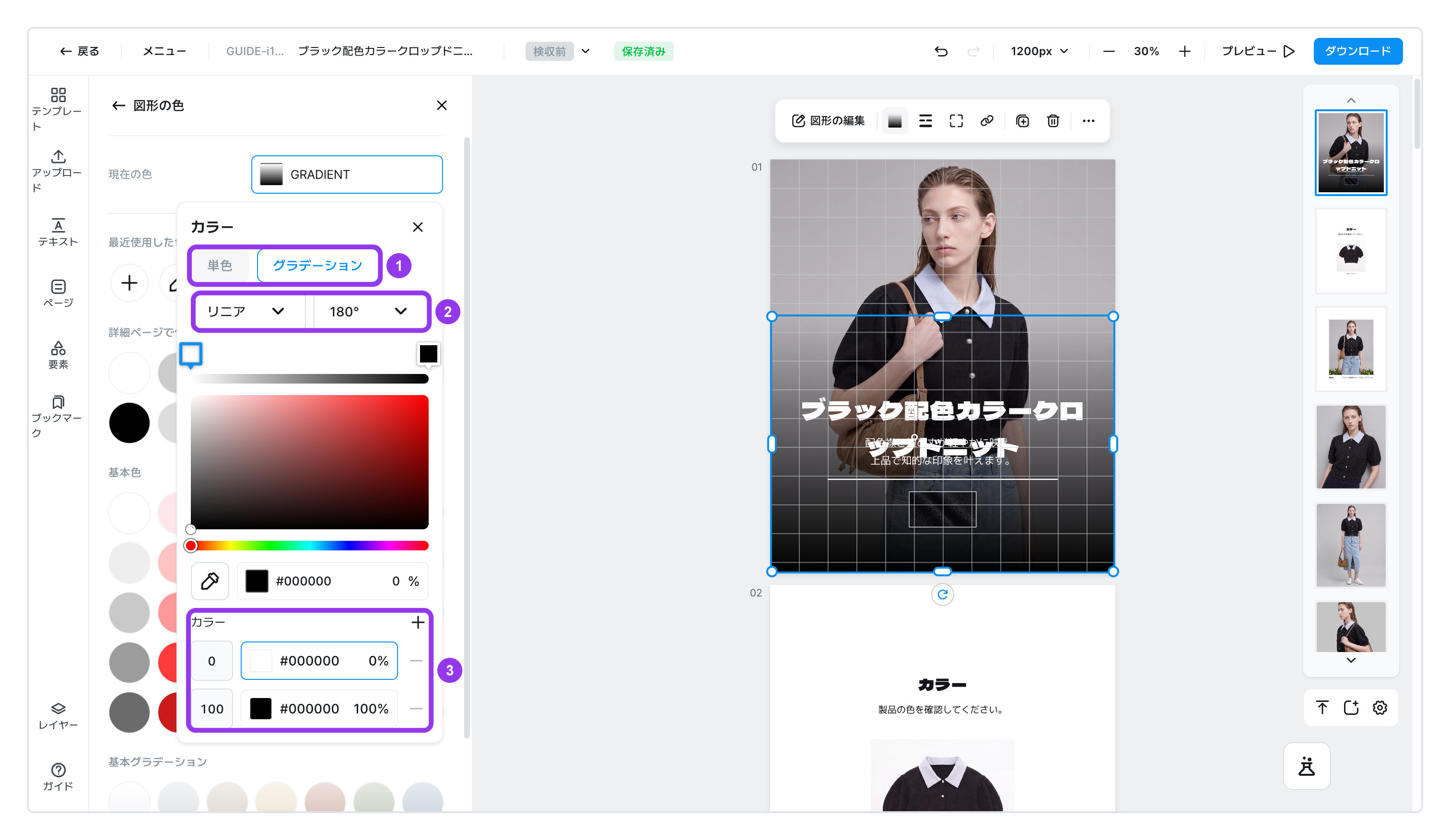Image resolution: width=1450 pixels, height=840 pixels.
Task: Collapse thumbnail list with up chevron
Action: [x=1350, y=100]
